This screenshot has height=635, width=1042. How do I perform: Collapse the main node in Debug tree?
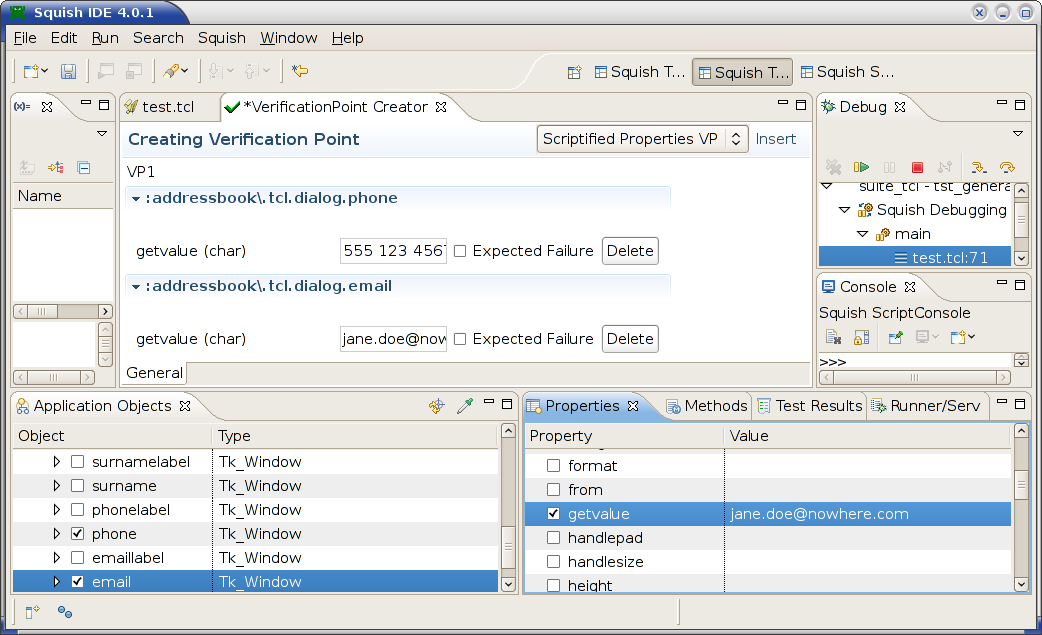(x=862, y=234)
